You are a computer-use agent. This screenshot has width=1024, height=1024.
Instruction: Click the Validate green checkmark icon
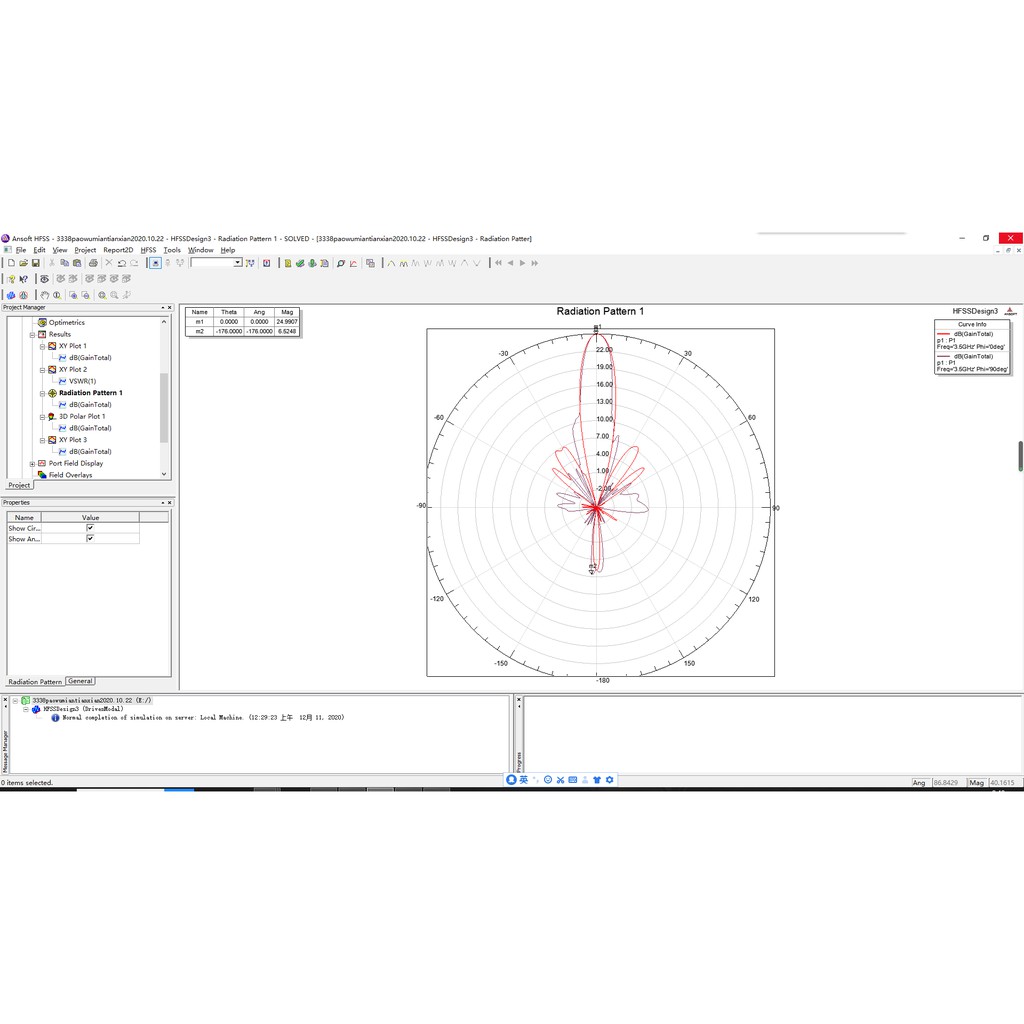(300, 263)
